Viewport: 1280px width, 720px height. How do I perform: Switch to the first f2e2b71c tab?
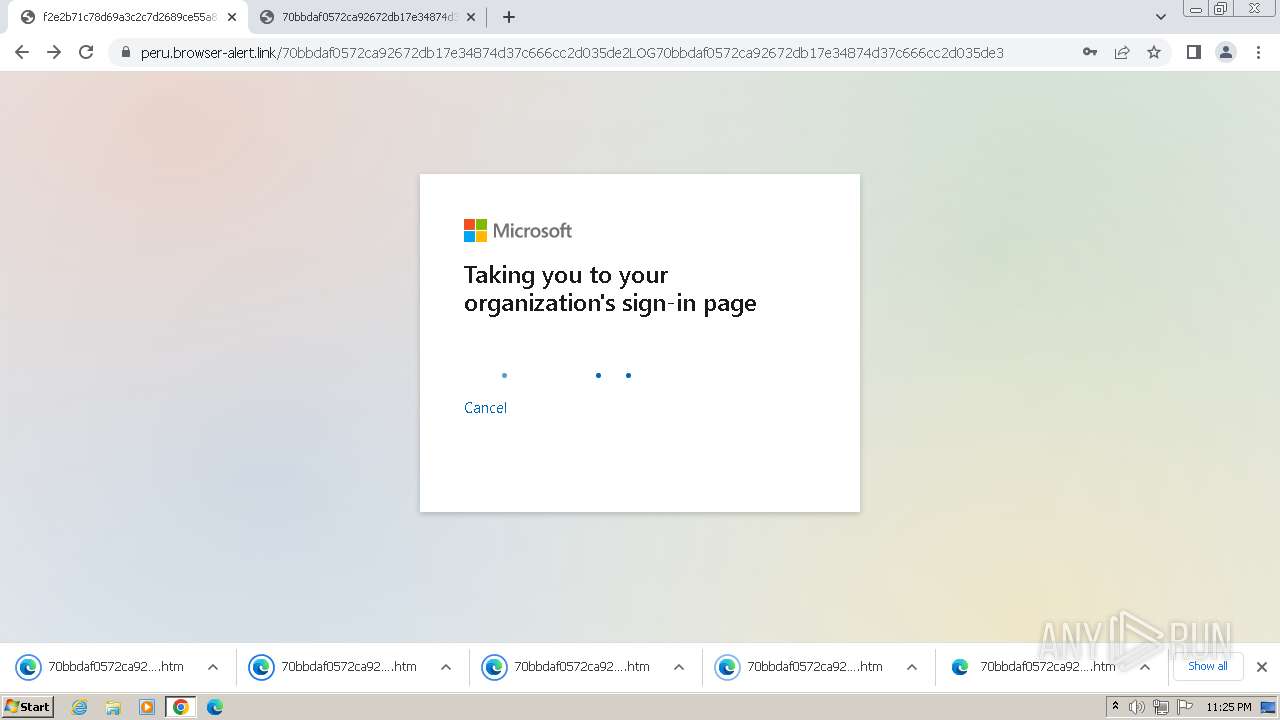point(130,17)
